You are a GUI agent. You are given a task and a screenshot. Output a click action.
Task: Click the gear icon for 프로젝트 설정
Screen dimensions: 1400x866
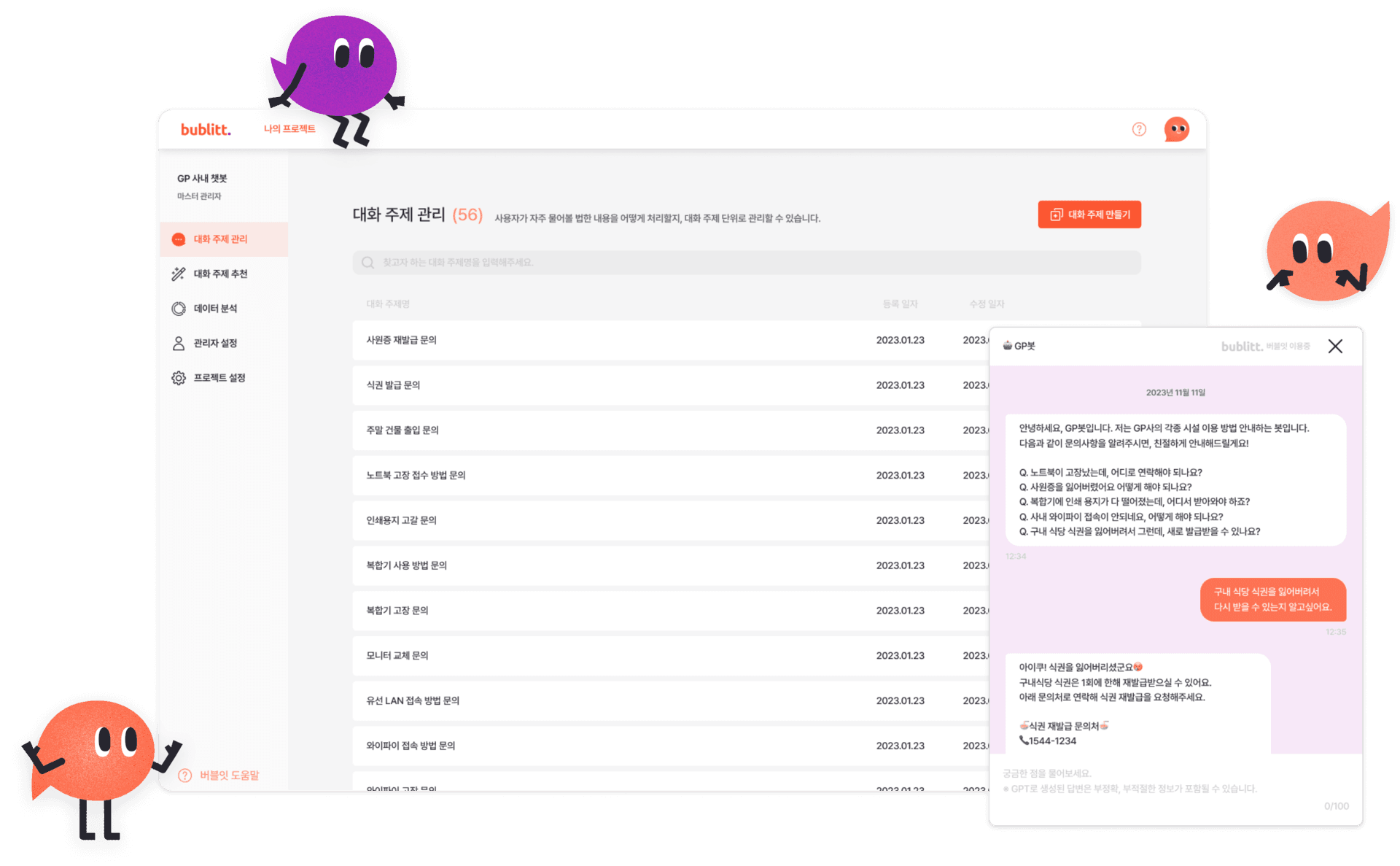tap(179, 378)
